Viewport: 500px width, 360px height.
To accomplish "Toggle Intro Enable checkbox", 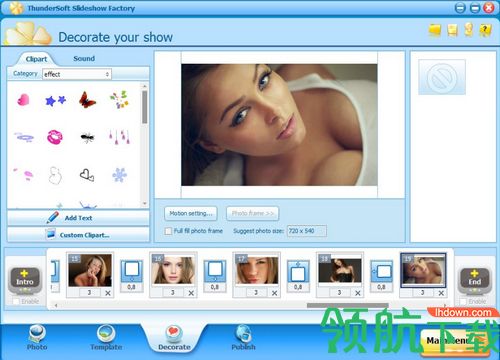I will click(16, 301).
